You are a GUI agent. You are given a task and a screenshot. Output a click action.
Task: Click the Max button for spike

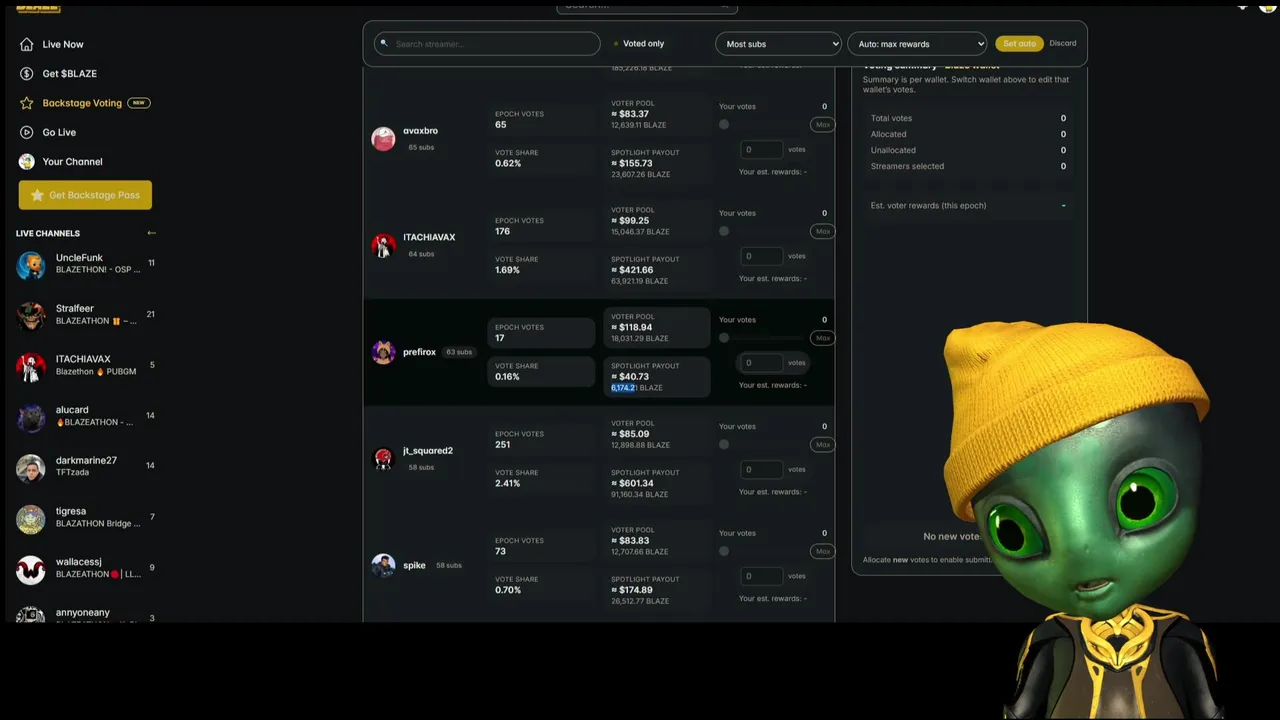click(x=823, y=551)
